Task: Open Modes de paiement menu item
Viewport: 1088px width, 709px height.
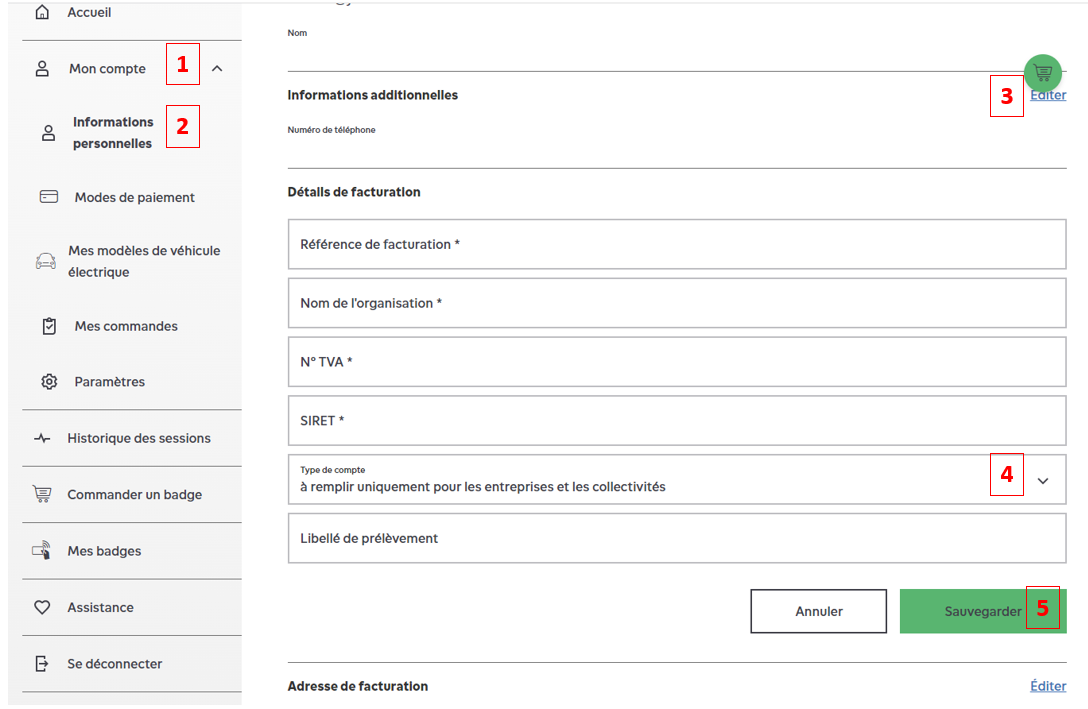Action: (x=135, y=197)
